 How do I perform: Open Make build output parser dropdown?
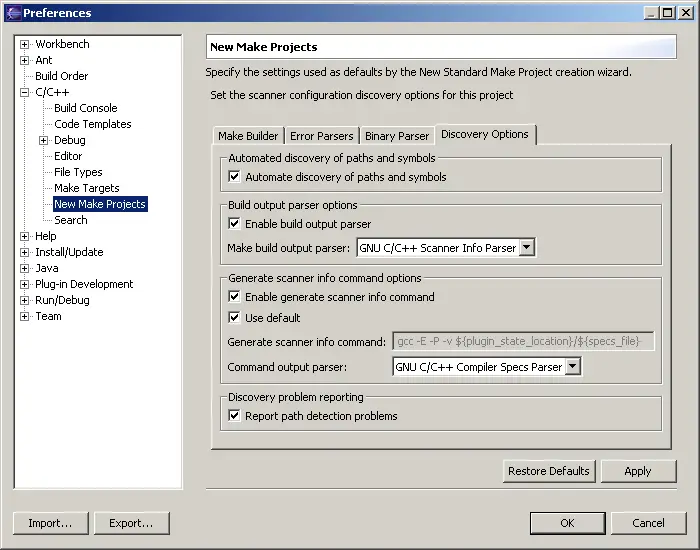pyautogui.click(x=527, y=248)
